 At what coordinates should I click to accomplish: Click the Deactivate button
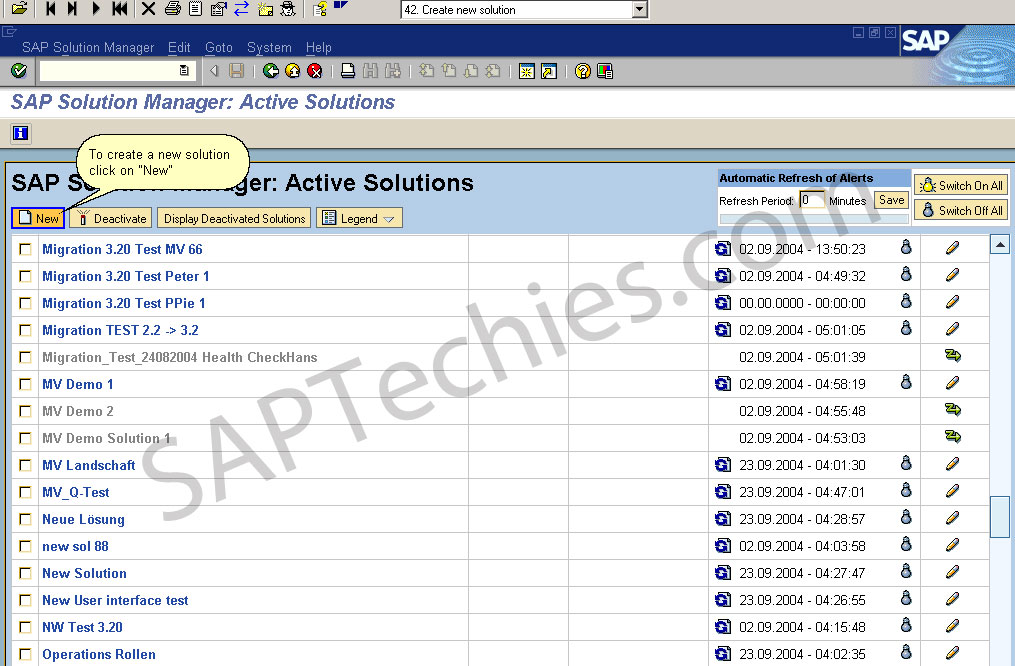tap(111, 218)
